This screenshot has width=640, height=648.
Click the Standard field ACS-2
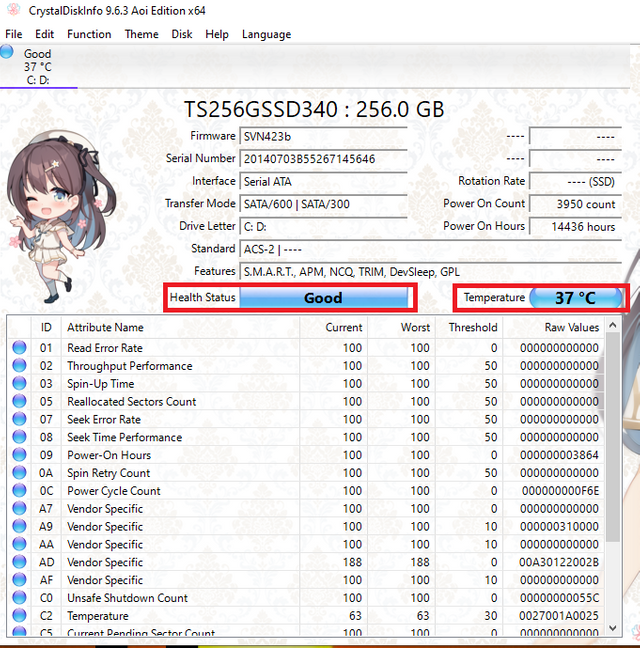click(431, 249)
